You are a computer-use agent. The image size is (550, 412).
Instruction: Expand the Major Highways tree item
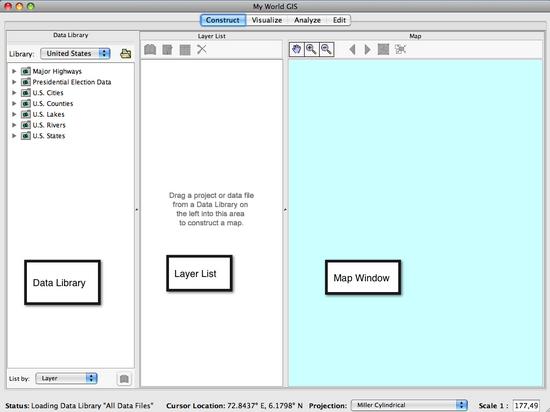[14, 71]
